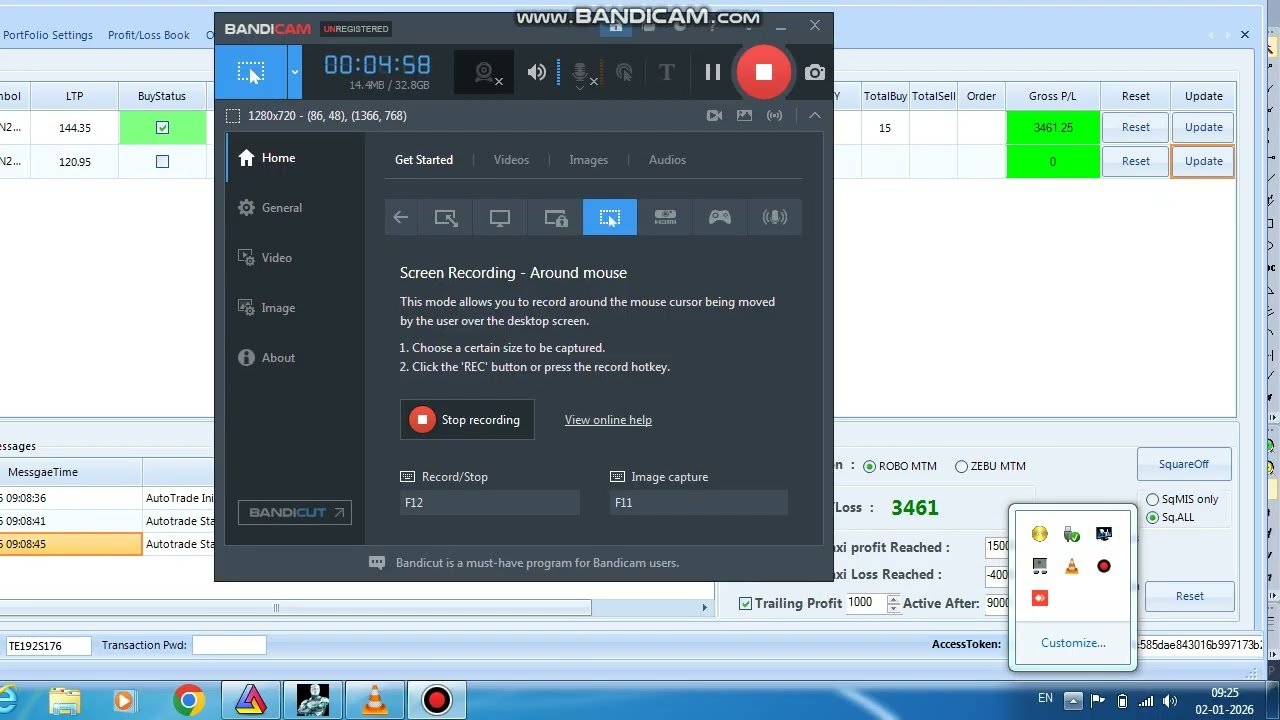Uncheck the Trailing Profit checkbox
This screenshot has height=720, width=1280.
(745, 603)
